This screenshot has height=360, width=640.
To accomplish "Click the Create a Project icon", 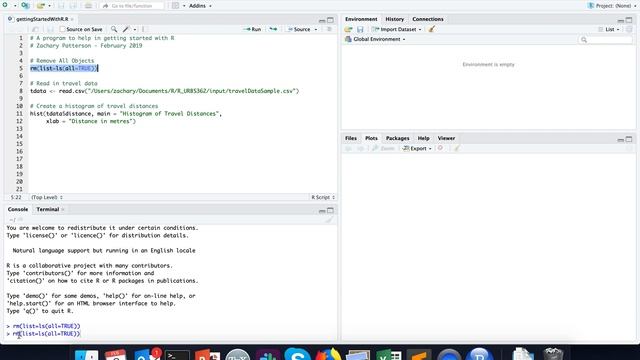I will (25, 6).
